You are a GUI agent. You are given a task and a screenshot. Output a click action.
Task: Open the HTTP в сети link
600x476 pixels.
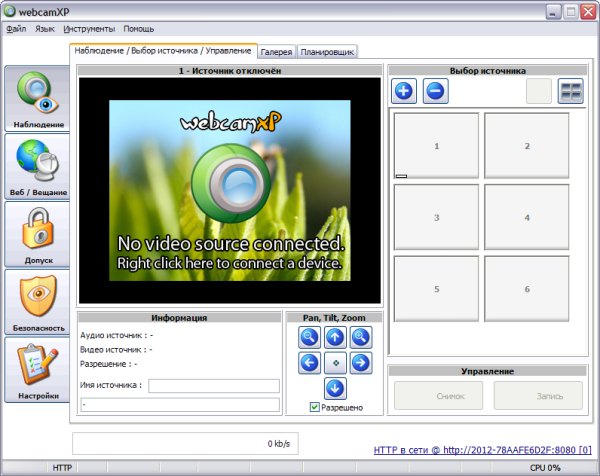[482, 449]
